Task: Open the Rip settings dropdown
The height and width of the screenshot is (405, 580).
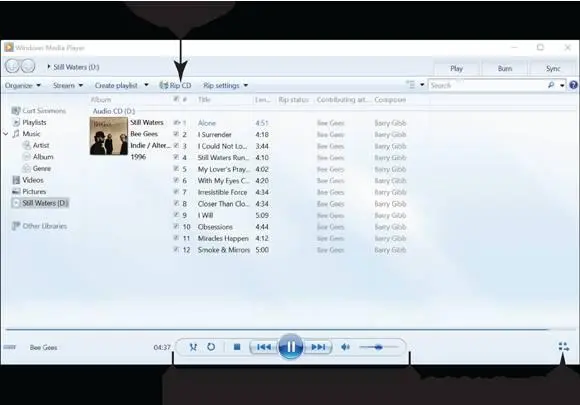Action: 225,85
